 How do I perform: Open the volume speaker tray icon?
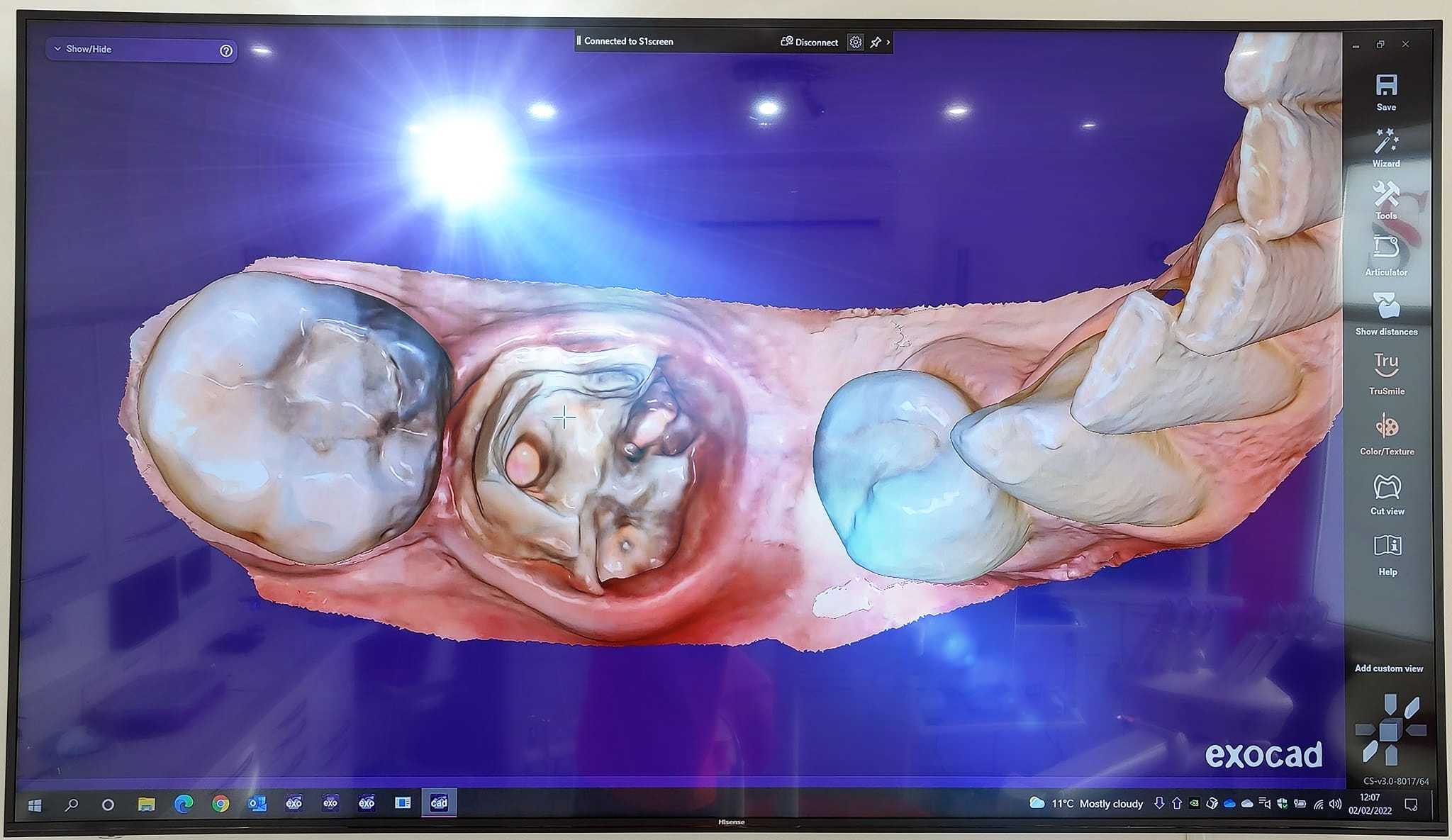1336,804
